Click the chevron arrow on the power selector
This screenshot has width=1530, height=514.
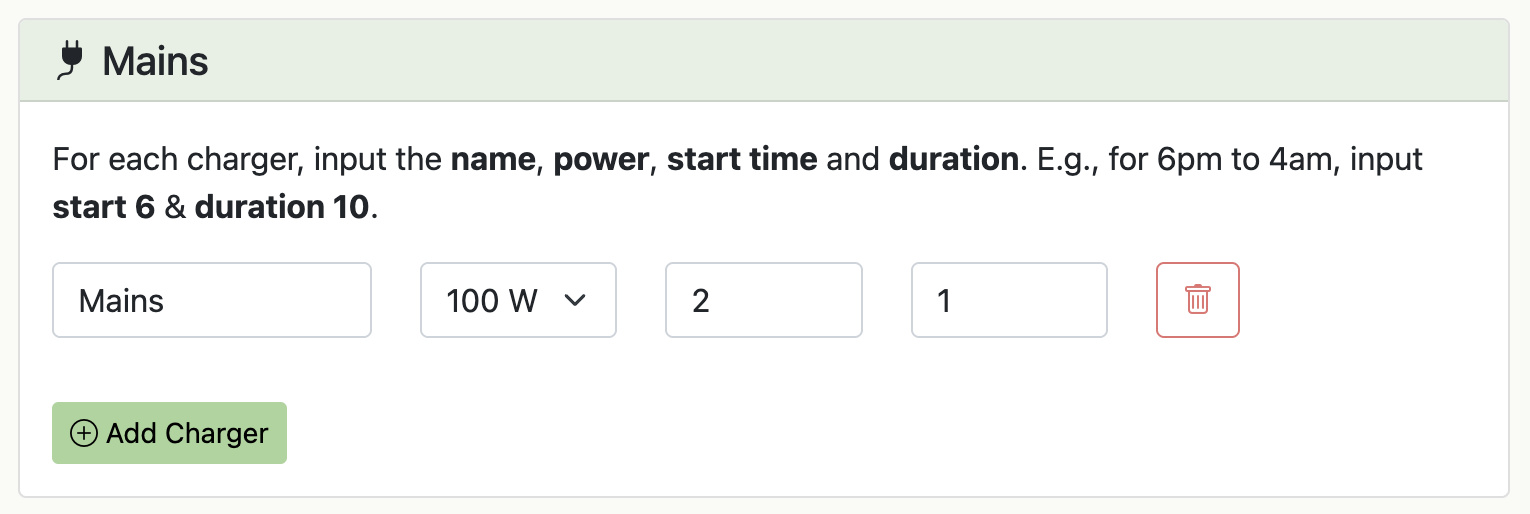(x=575, y=300)
